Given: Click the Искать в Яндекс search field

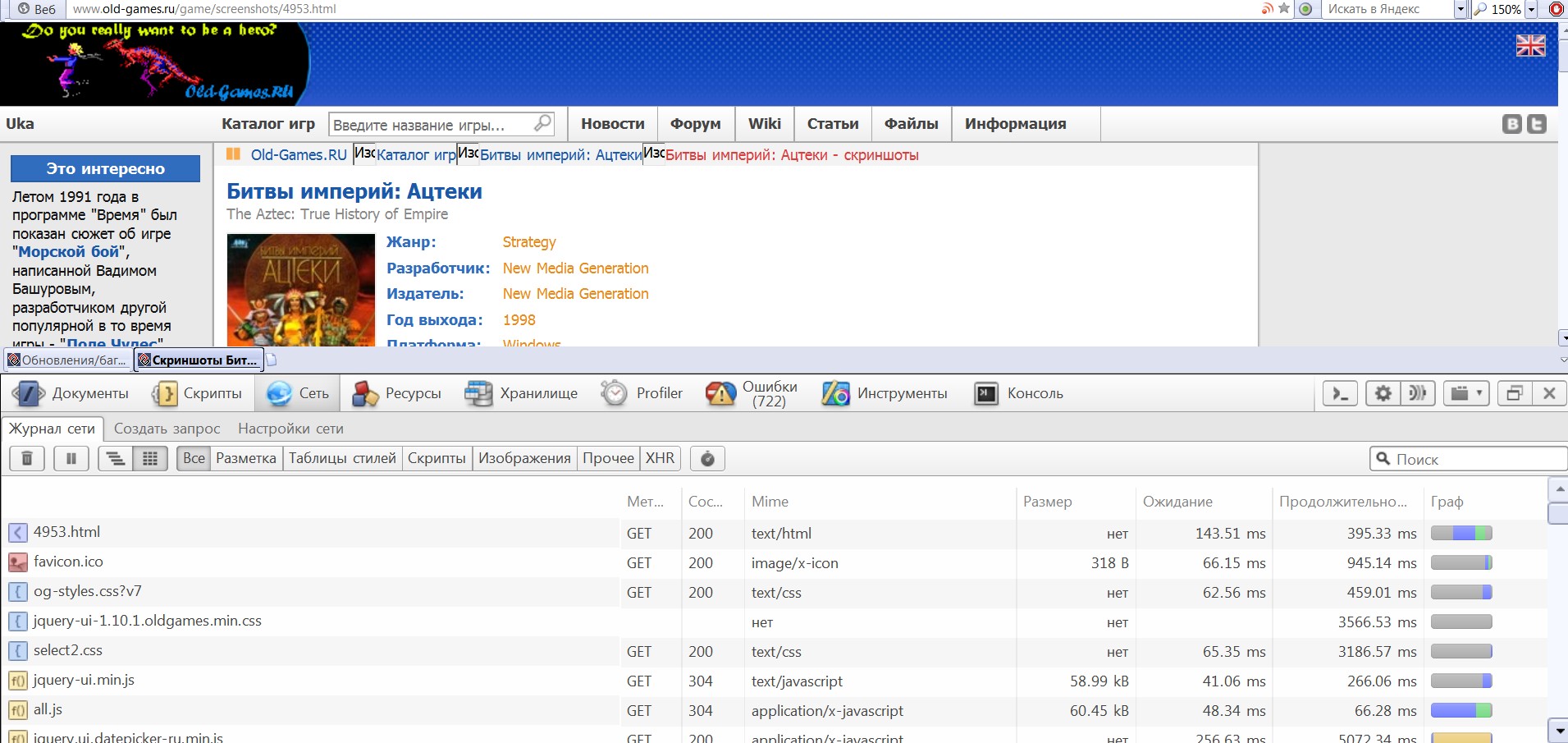Looking at the screenshot, I should (x=1388, y=9).
